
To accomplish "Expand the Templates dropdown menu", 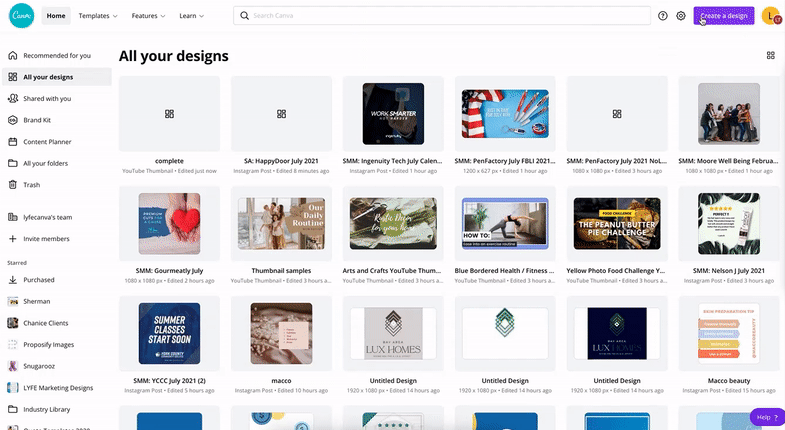I will pyautogui.click(x=98, y=16).
